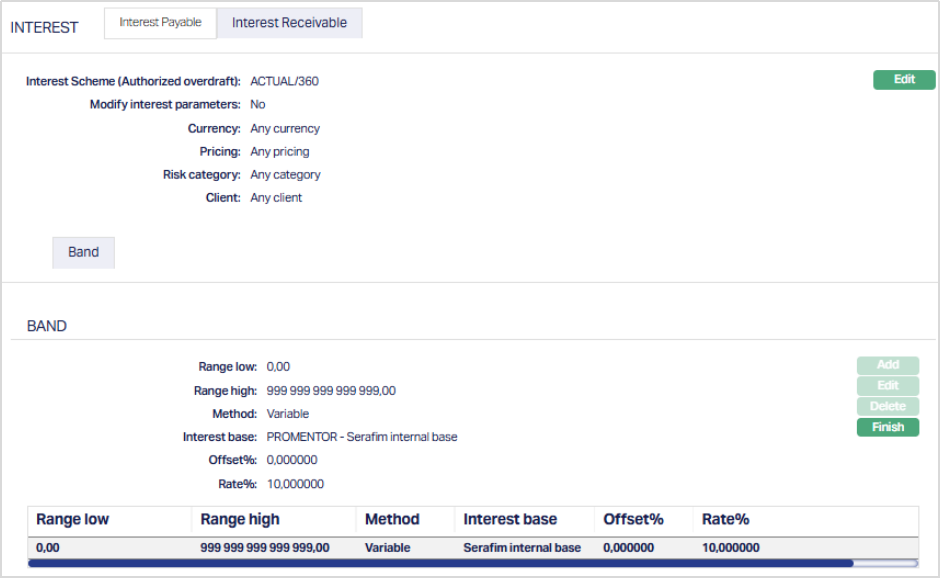Click the Finish button

(887, 427)
